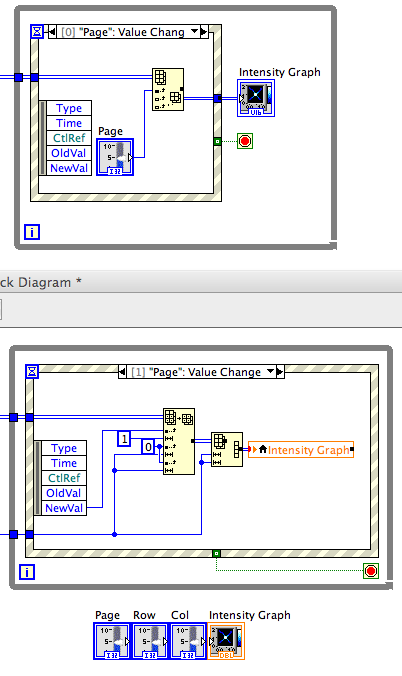Screen dimensions: 402x676
Task: Select the Intensity Graph local variable
Action: coord(301,450)
